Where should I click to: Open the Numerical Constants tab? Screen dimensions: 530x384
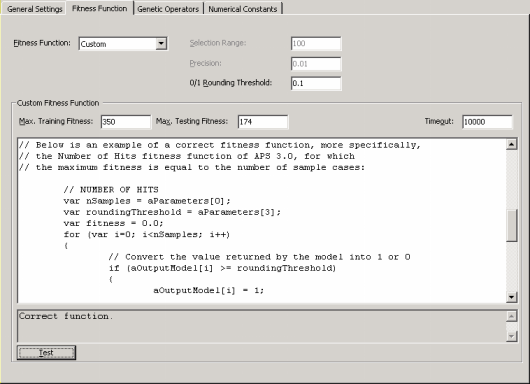point(242,9)
